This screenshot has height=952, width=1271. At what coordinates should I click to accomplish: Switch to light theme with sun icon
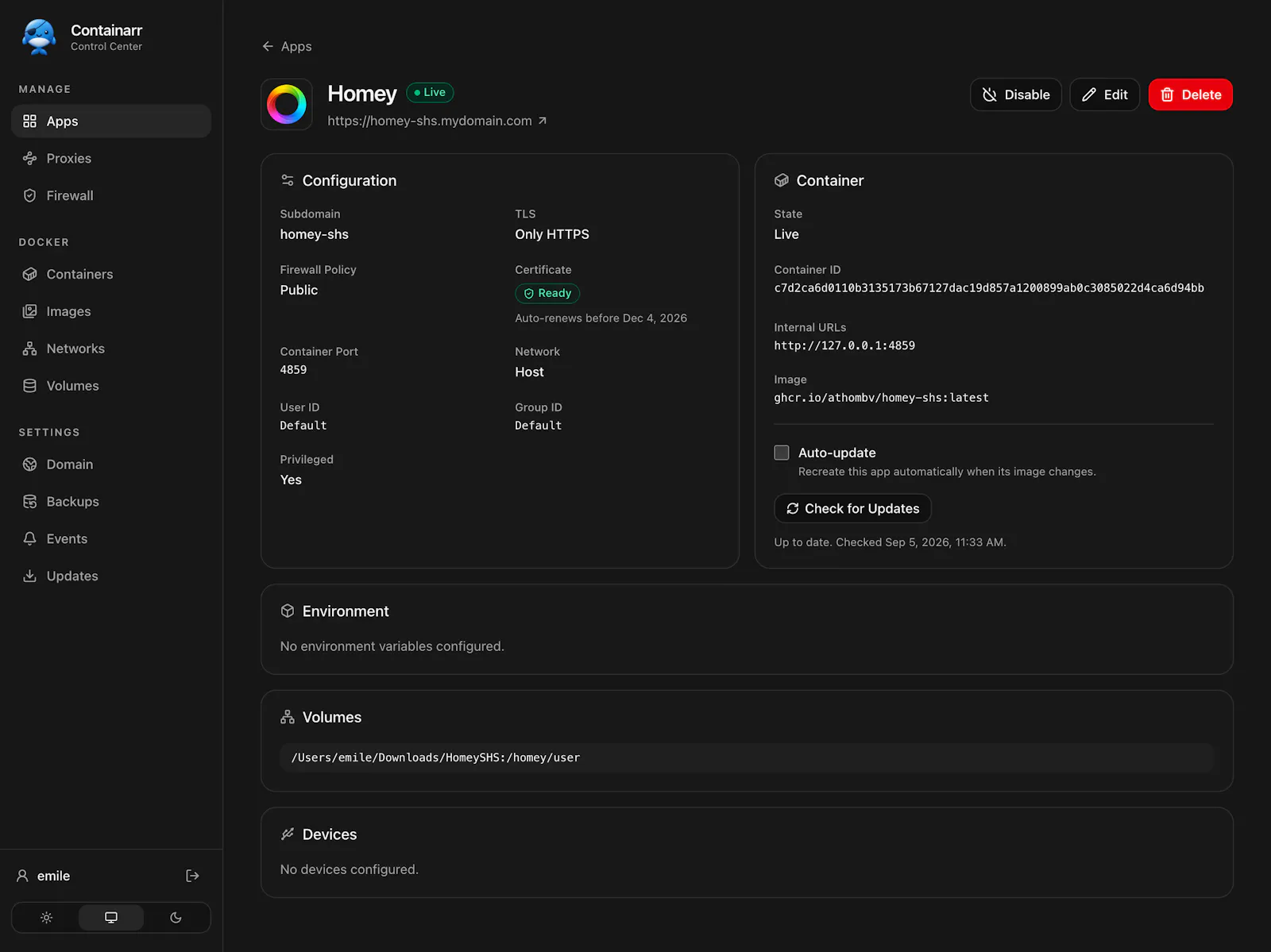[46, 918]
